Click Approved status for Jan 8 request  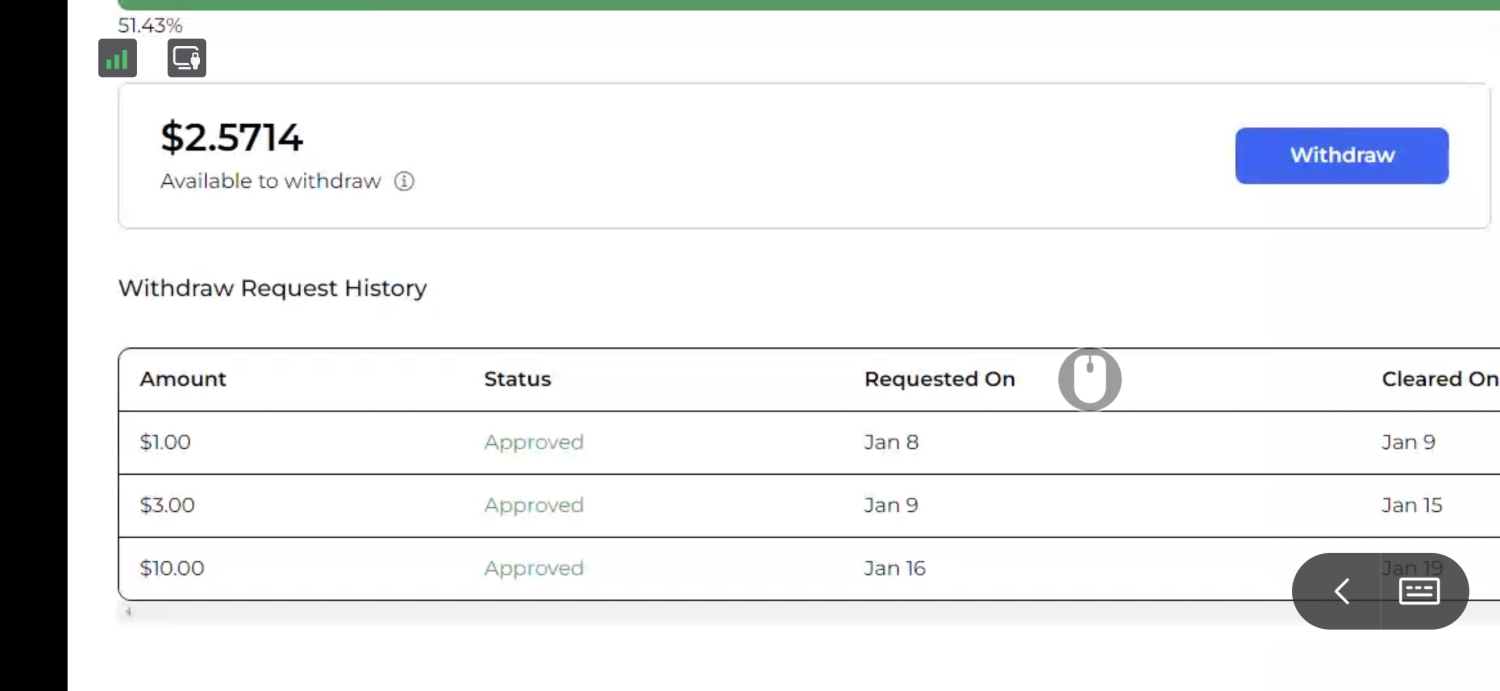tap(533, 442)
